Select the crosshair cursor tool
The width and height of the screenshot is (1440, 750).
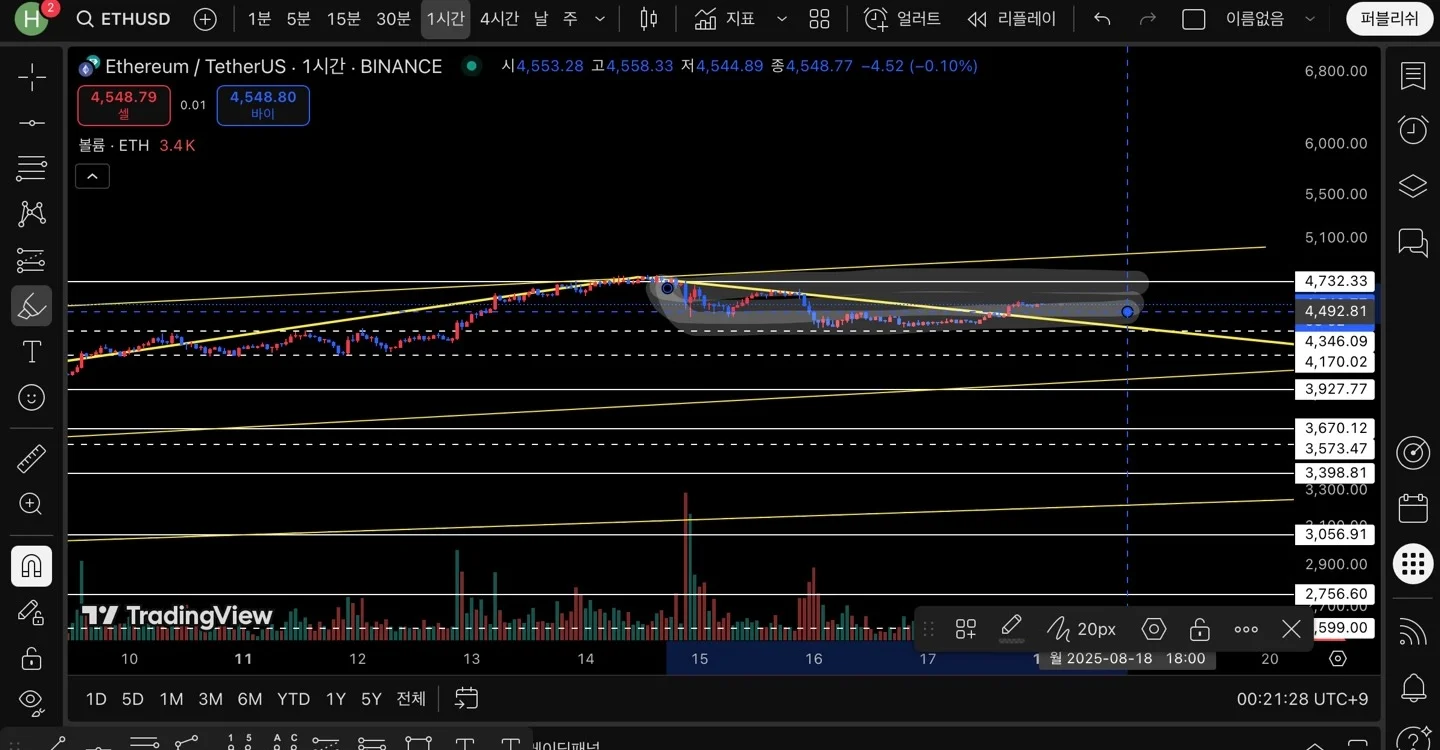tap(31, 77)
